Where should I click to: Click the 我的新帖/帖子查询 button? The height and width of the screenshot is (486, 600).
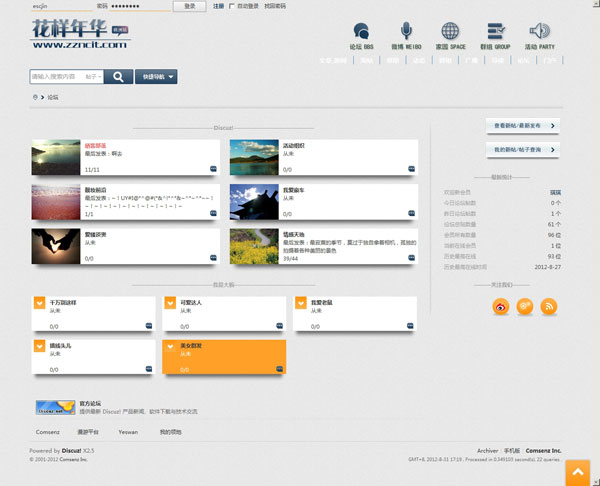tap(523, 150)
